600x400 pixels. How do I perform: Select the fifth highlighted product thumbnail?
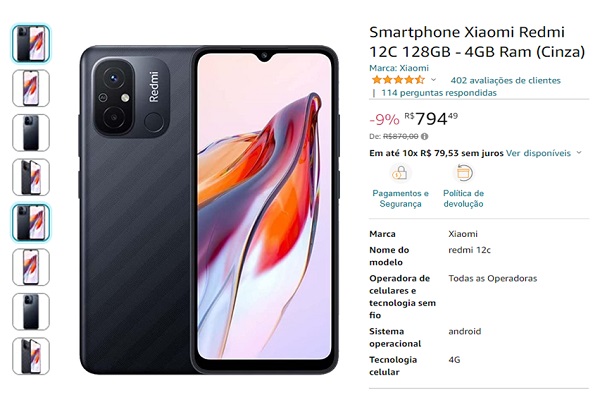tap(31, 222)
